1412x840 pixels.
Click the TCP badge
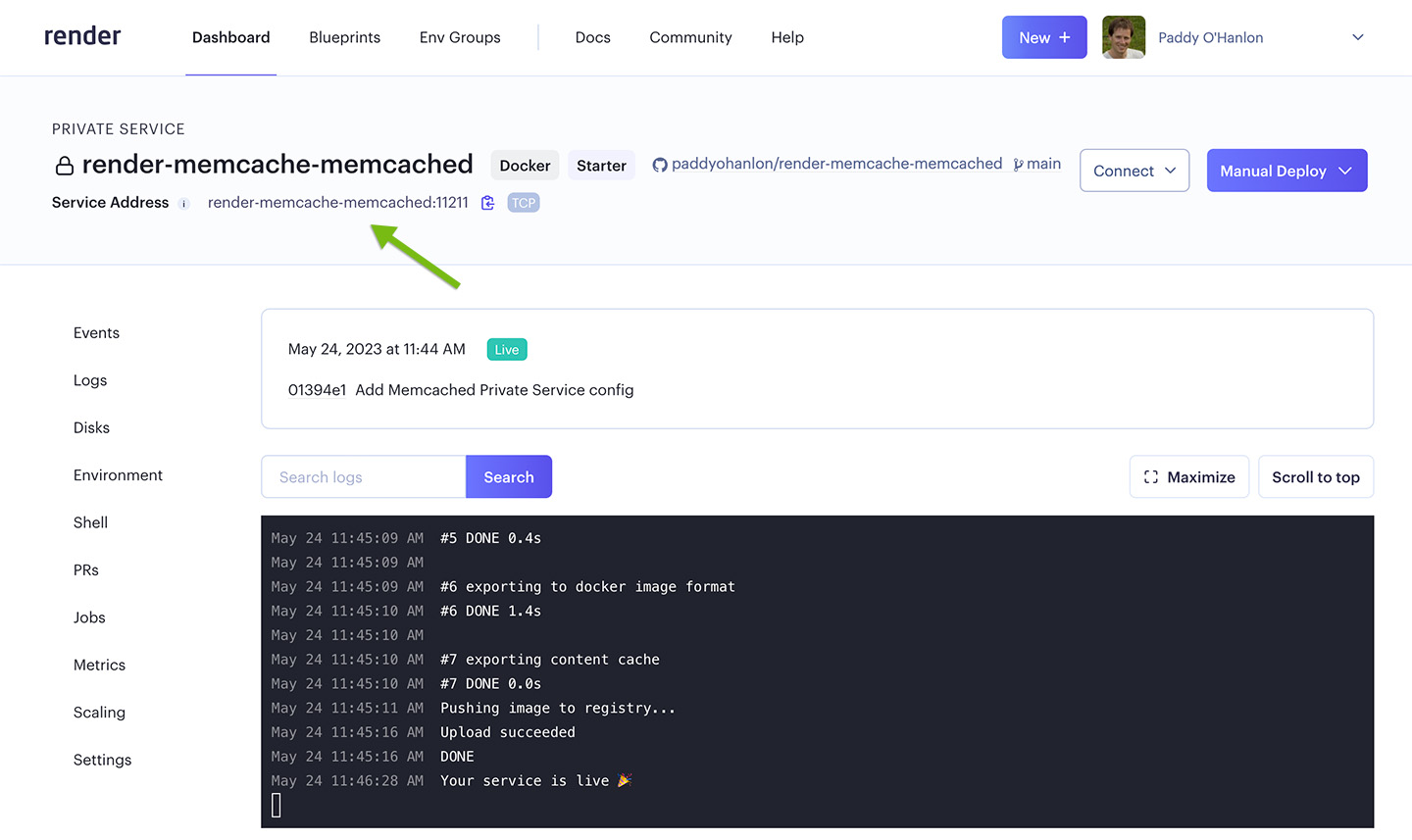[x=524, y=203]
